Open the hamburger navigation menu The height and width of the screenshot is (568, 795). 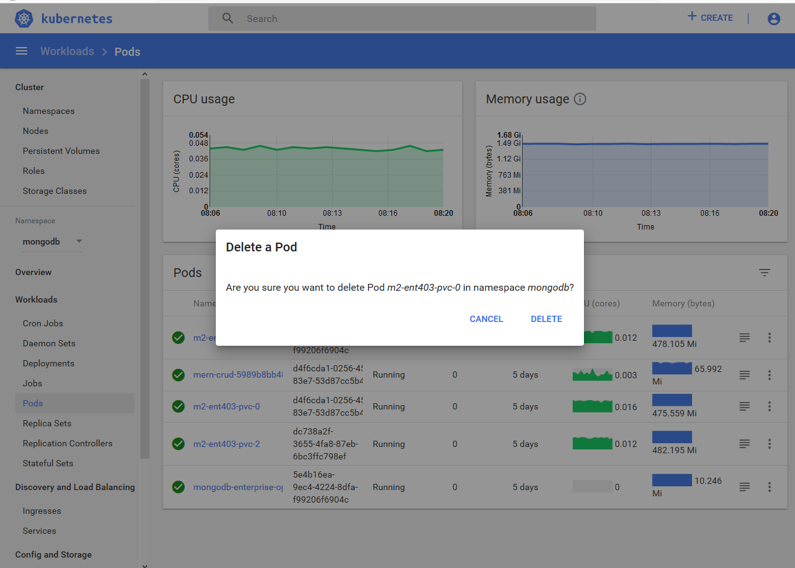21,51
